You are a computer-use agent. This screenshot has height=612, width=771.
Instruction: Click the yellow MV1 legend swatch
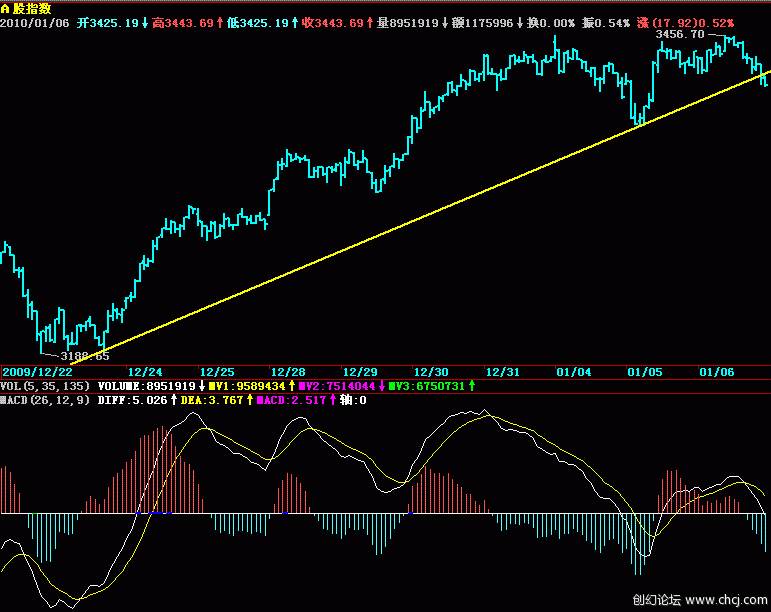click(x=211, y=385)
